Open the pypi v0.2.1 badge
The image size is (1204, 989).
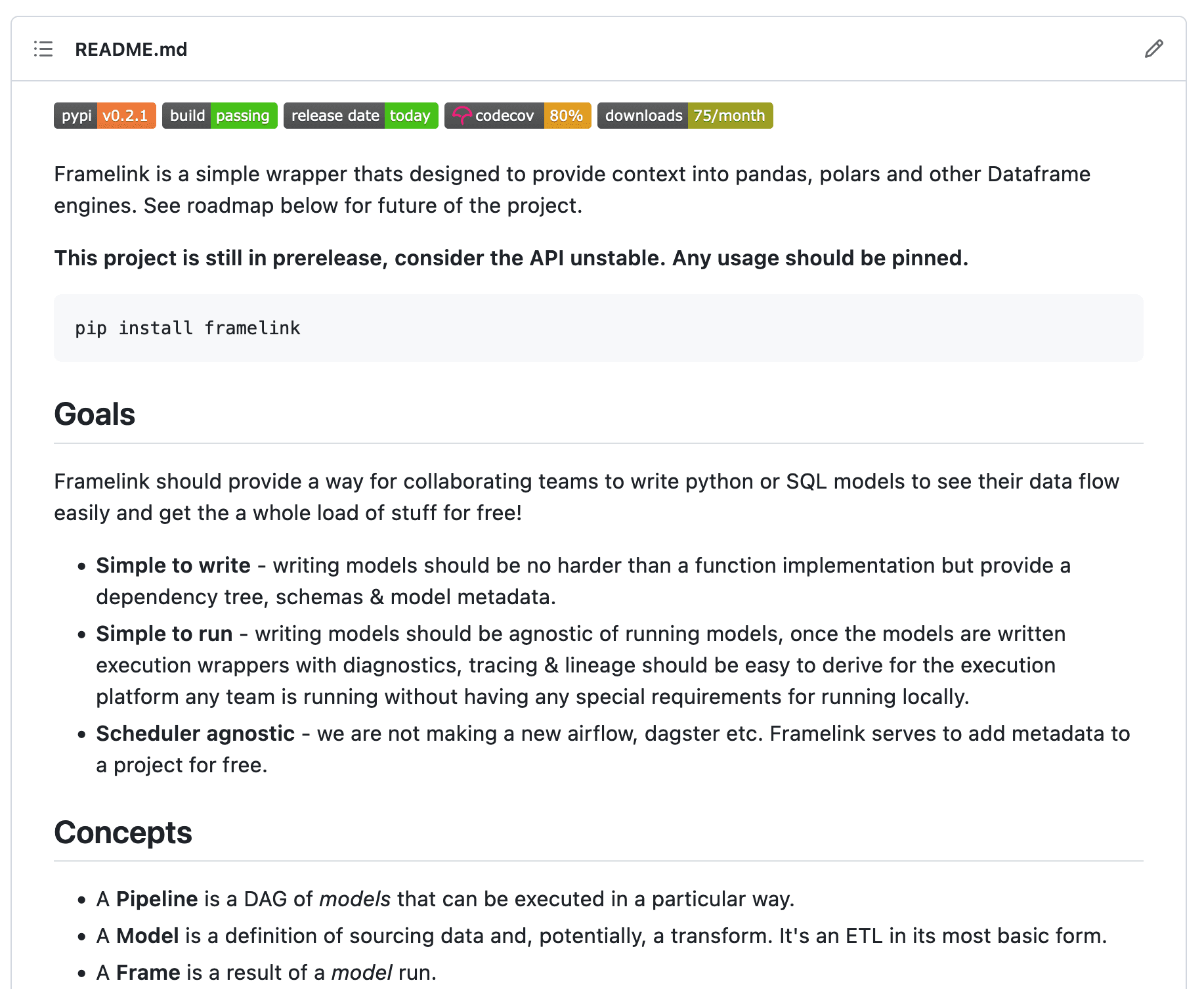pyautogui.click(x=105, y=116)
